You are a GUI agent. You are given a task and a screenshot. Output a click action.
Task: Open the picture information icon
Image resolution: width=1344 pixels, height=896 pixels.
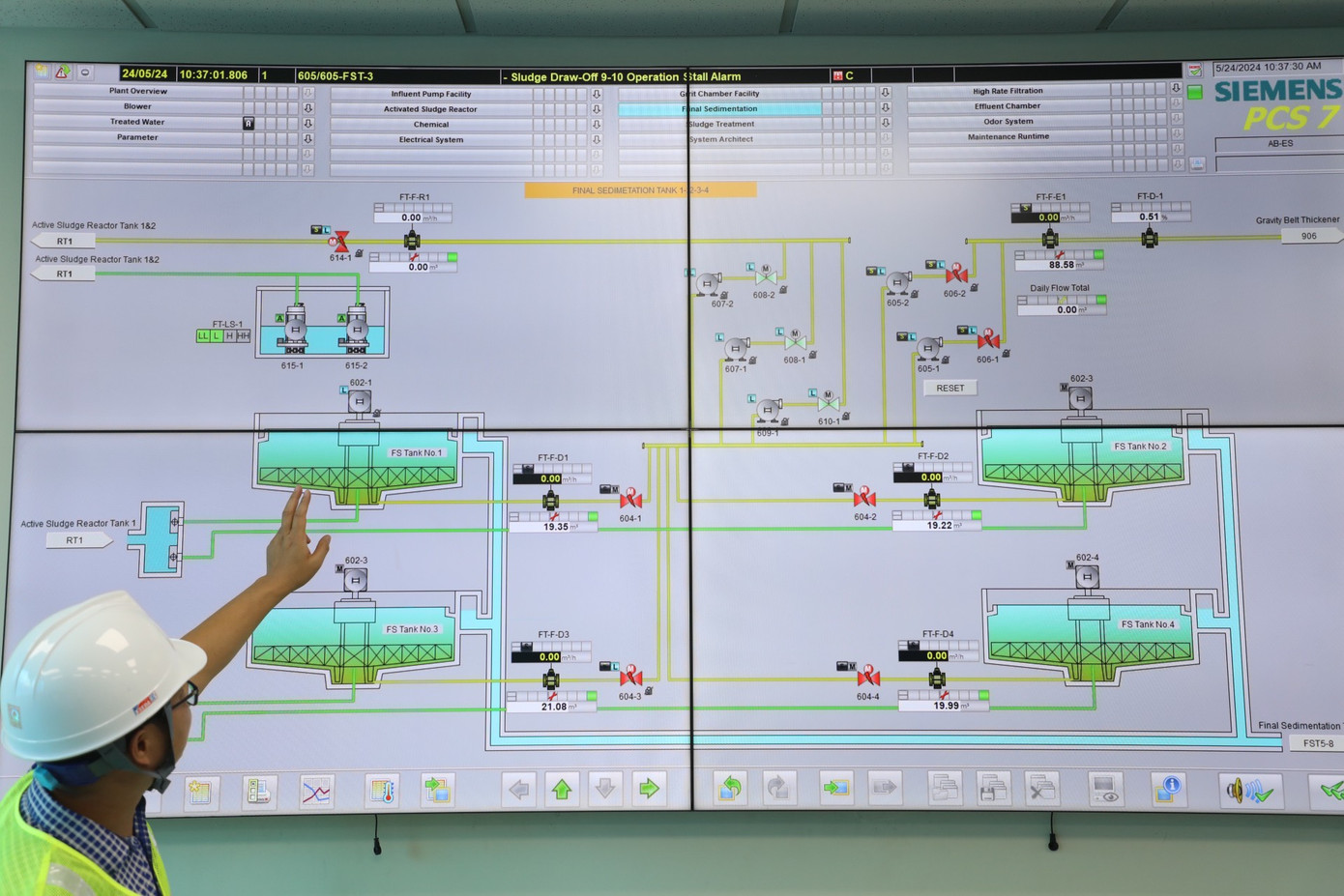pos(1168,789)
